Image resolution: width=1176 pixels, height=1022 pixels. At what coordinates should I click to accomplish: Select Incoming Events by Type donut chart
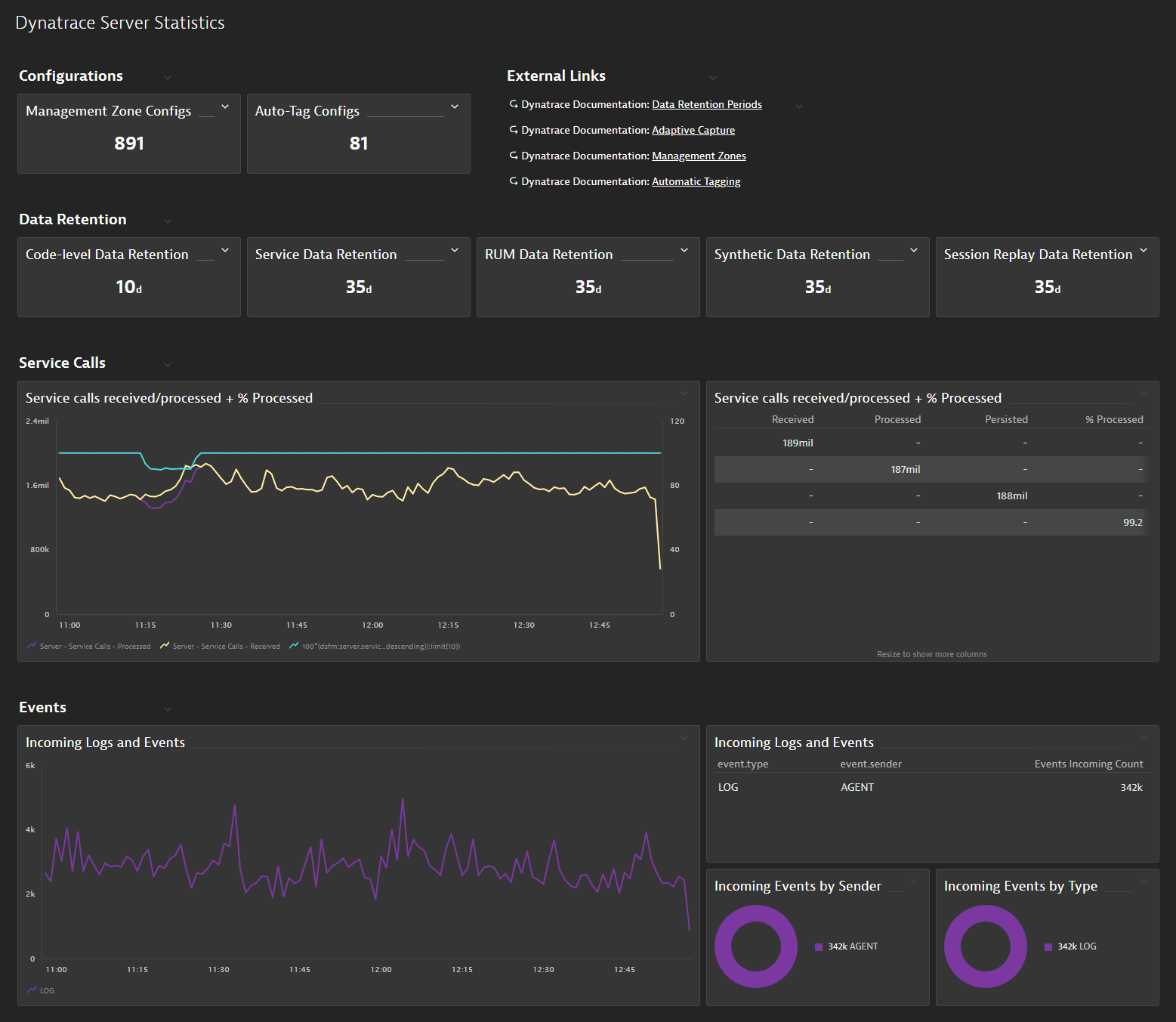coord(986,946)
